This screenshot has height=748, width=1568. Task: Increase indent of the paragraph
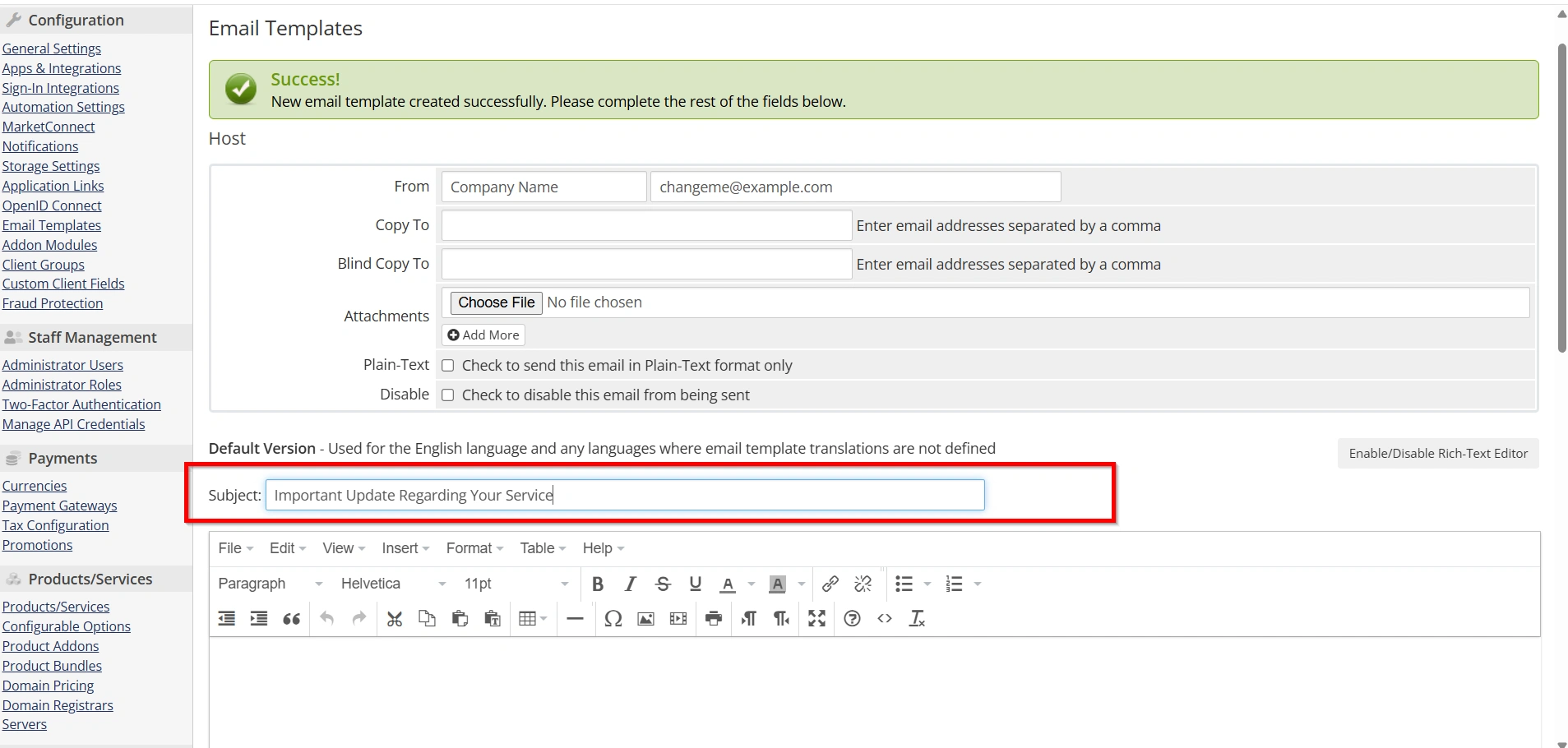coord(259,618)
